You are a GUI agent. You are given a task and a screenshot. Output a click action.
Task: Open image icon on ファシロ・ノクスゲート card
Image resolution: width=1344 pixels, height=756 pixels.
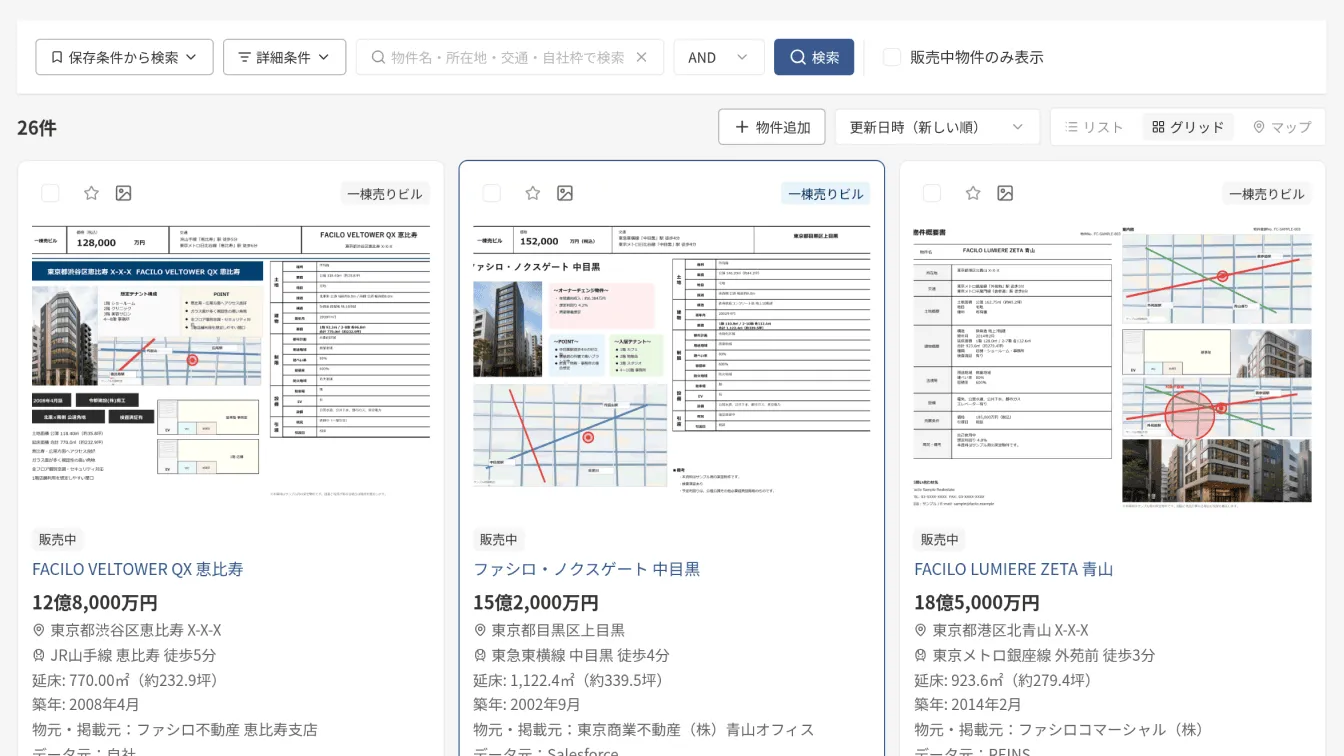565,193
